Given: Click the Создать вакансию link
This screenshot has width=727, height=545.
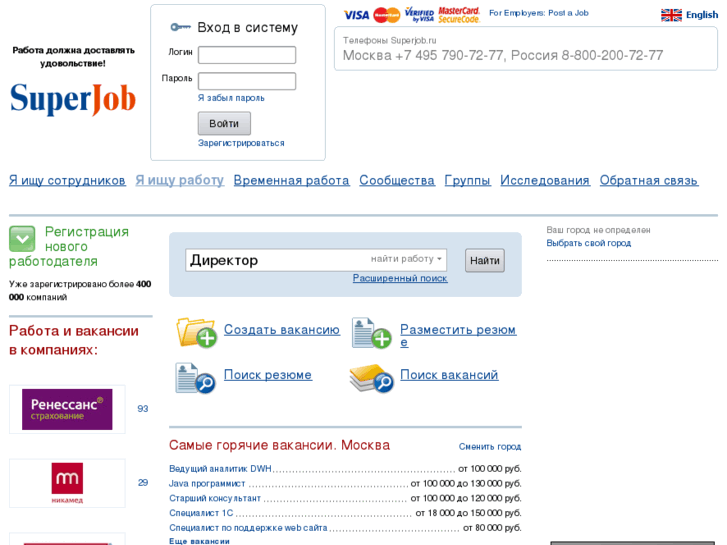Looking at the screenshot, I should click(282, 329).
